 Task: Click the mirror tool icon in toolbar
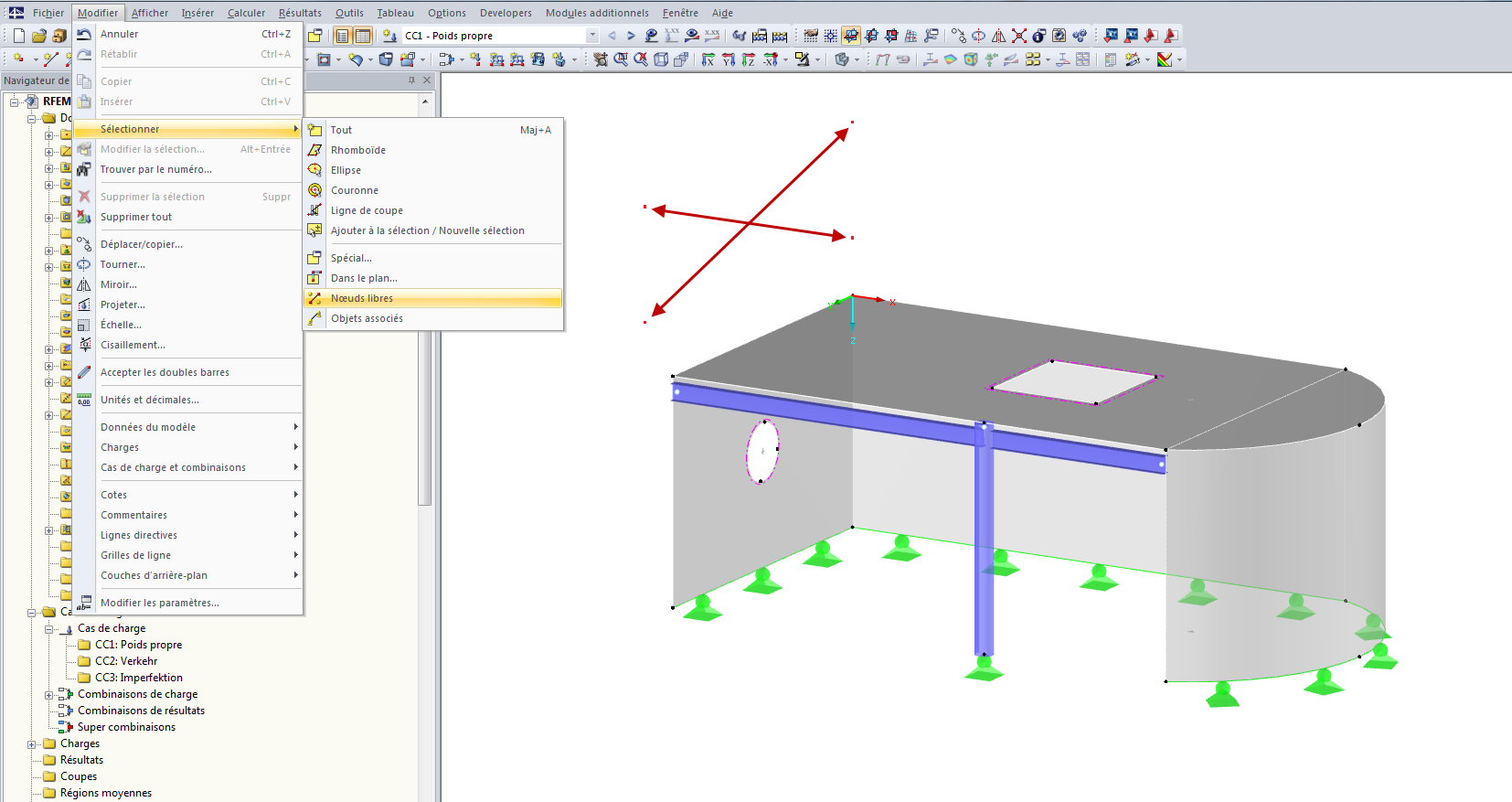coord(998,36)
